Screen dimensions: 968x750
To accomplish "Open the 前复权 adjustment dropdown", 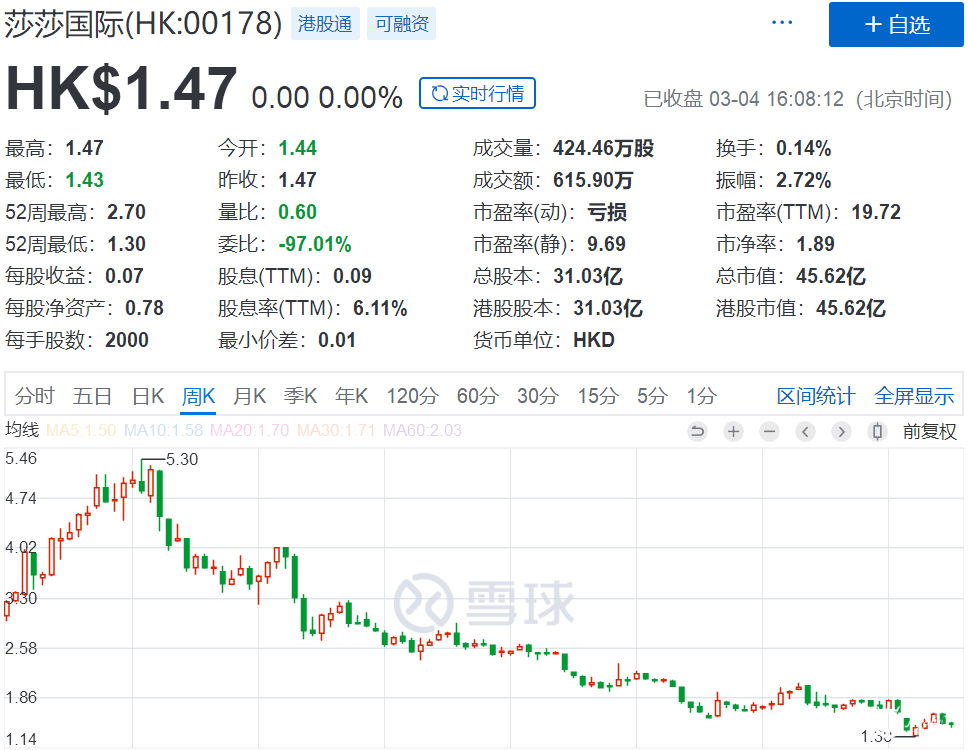I will (929, 432).
